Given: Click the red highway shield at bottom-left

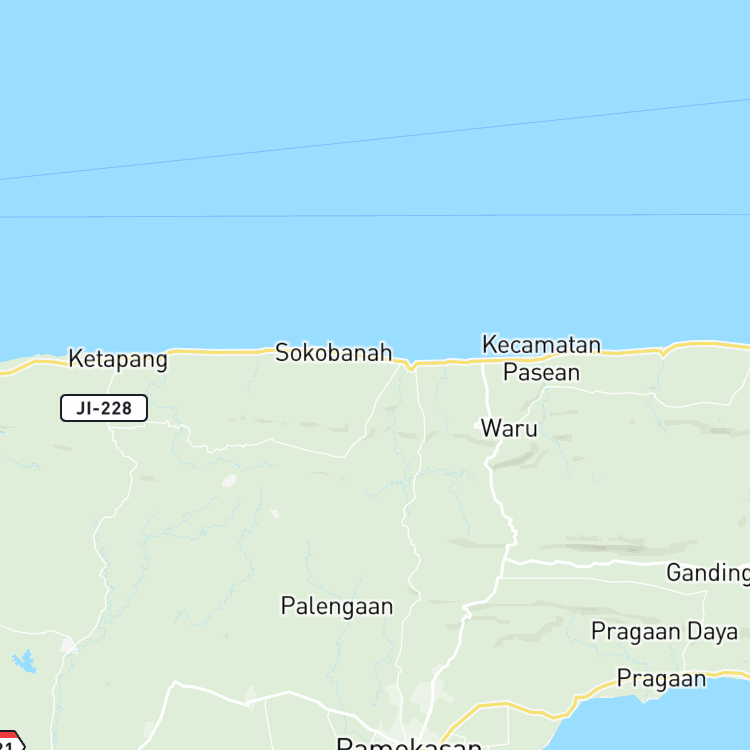Looking at the screenshot, I should tap(11, 741).
